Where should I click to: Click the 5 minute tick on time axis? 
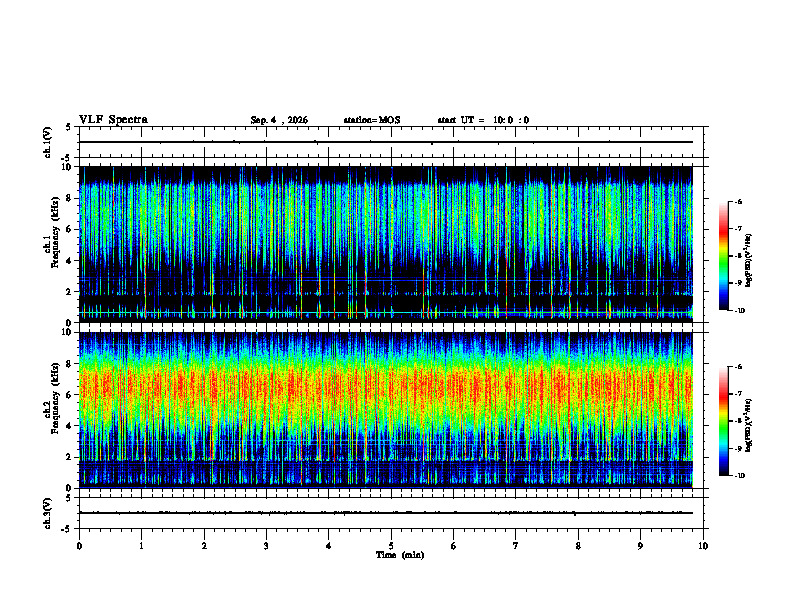(x=391, y=546)
